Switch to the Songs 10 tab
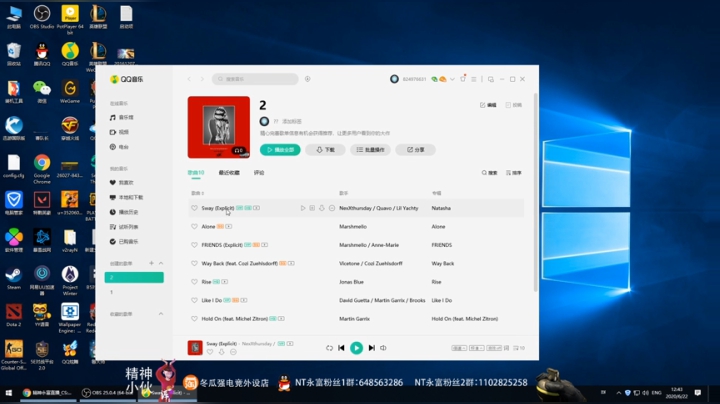The height and width of the screenshot is (404, 720). coord(196,173)
